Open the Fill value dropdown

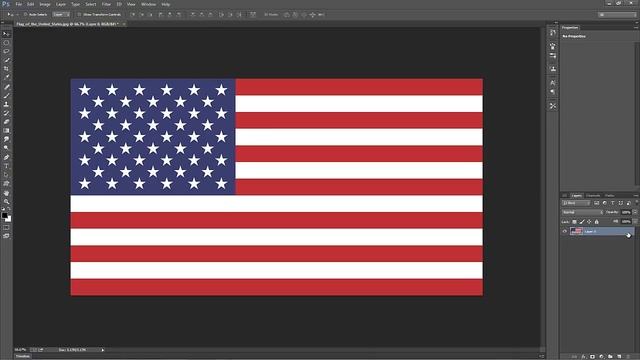pos(634,222)
